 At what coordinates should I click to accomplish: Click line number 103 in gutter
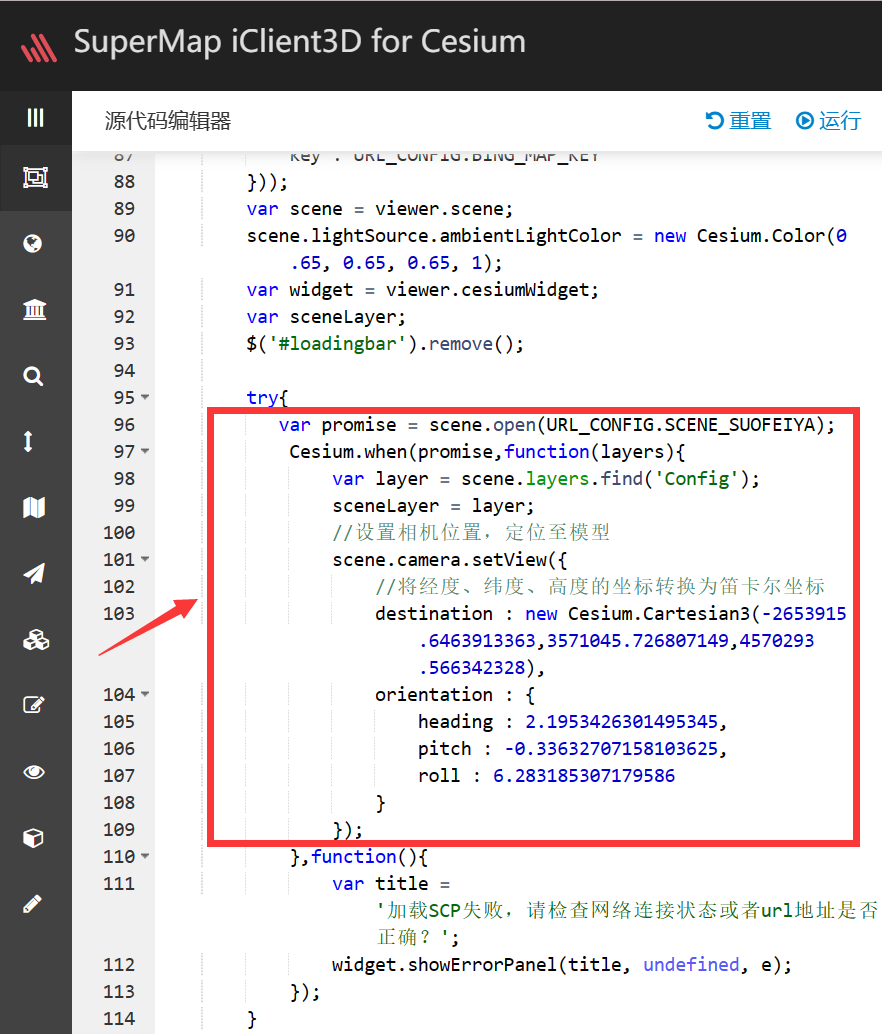click(x=119, y=613)
